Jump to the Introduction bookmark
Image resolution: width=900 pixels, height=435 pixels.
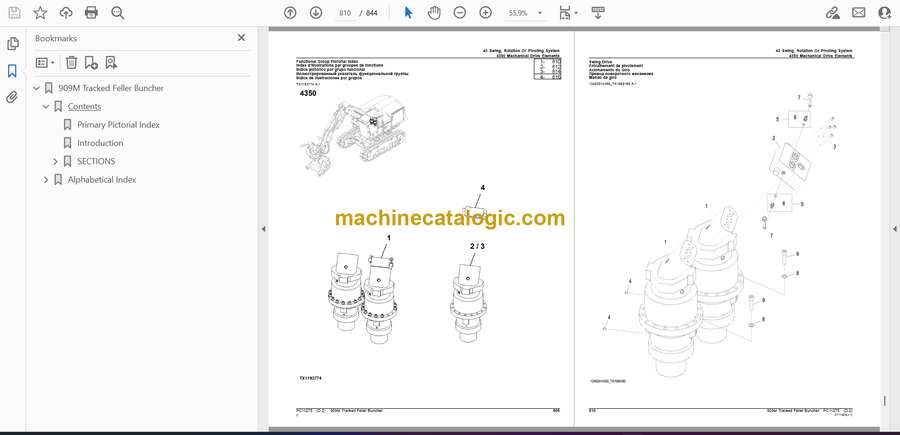click(x=100, y=143)
